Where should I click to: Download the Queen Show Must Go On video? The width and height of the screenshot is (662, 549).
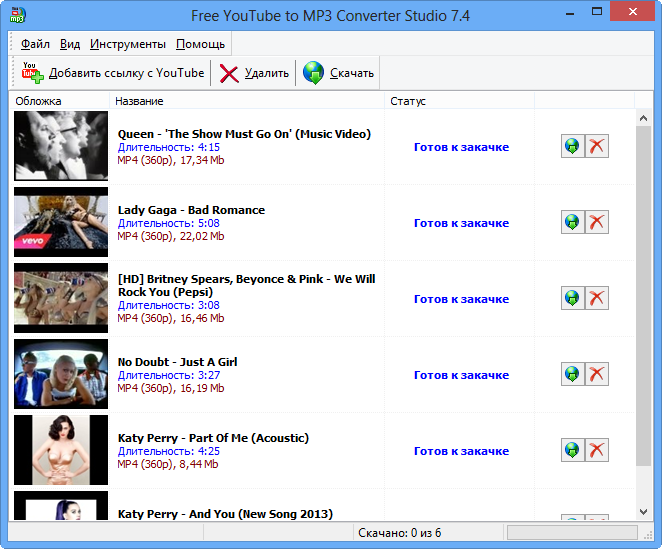pyautogui.click(x=572, y=146)
